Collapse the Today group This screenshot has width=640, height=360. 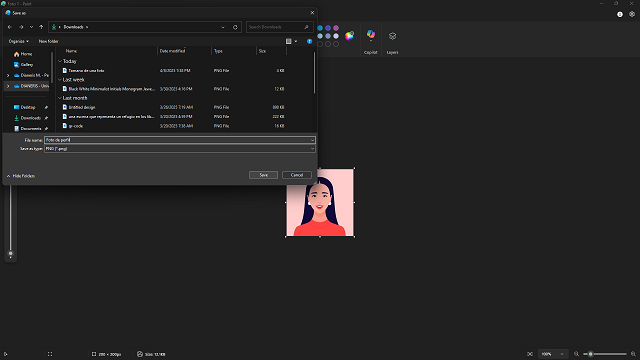click(x=60, y=61)
